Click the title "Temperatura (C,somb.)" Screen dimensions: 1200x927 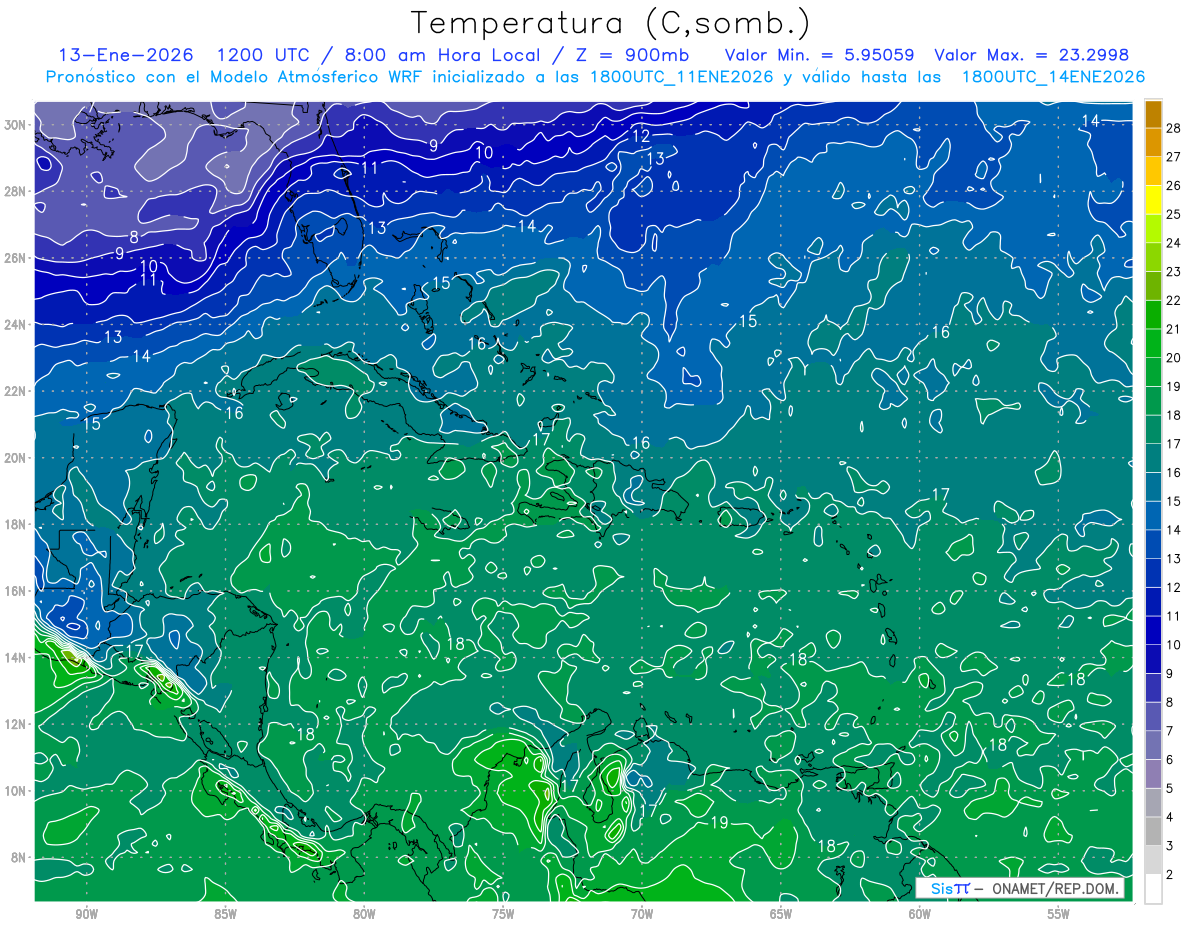pos(611,23)
